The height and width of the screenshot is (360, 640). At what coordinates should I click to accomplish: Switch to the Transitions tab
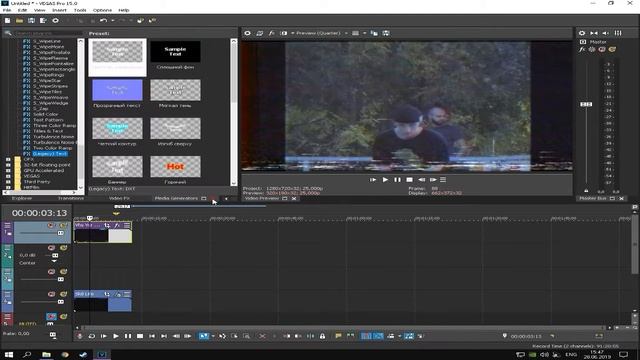point(71,198)
